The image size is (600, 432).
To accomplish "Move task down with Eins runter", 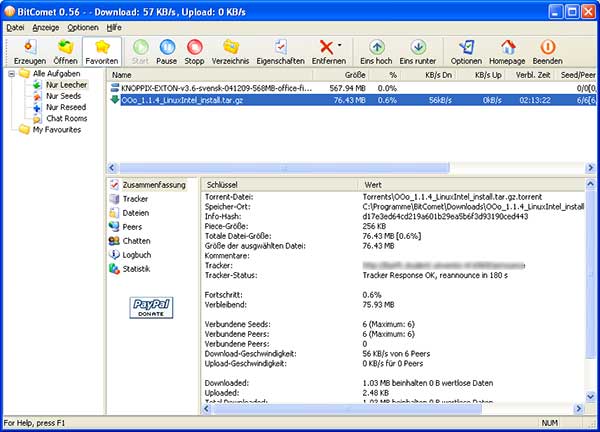I will pyautogui.click(x=418, y=52).
